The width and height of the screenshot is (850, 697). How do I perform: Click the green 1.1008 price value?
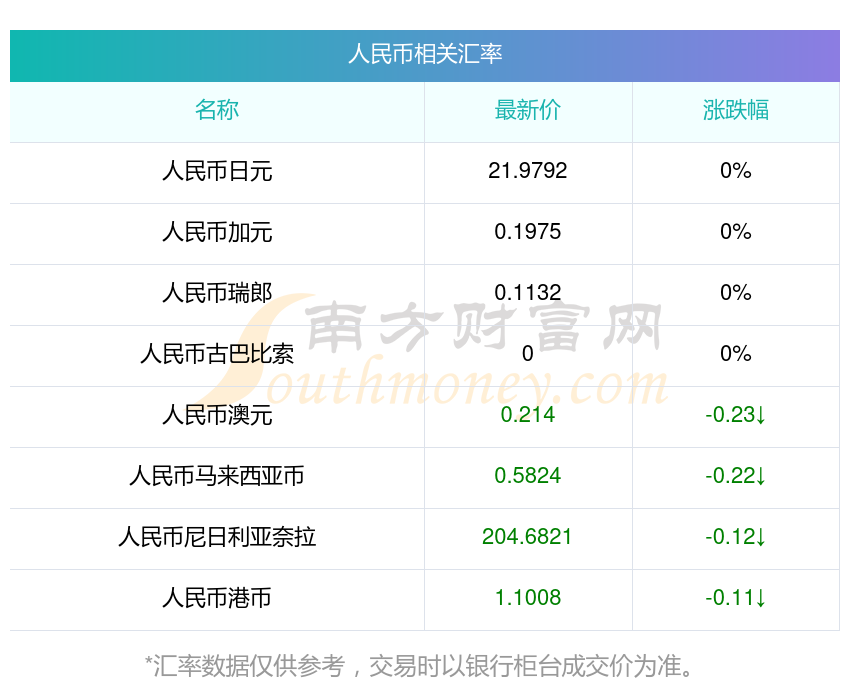[x=528, y=598]
